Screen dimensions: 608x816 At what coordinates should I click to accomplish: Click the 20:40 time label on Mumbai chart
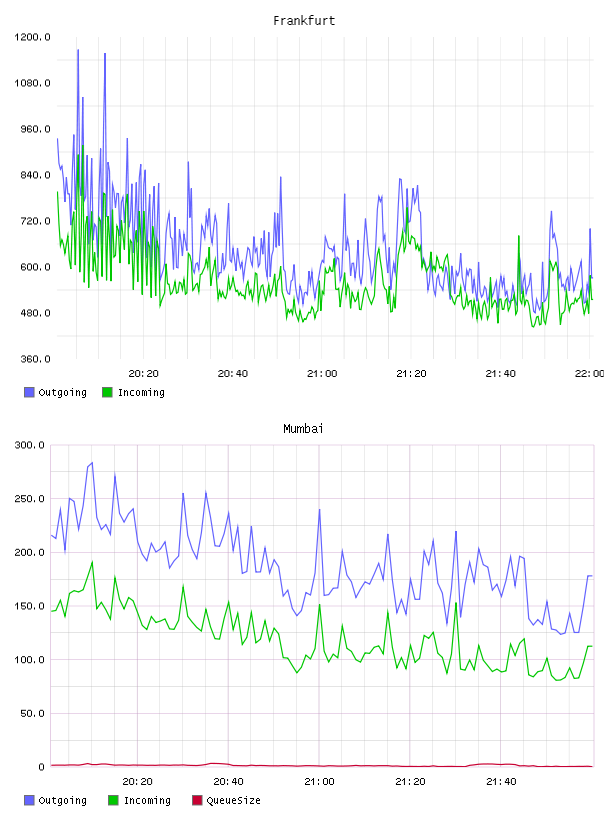(228, 782)
